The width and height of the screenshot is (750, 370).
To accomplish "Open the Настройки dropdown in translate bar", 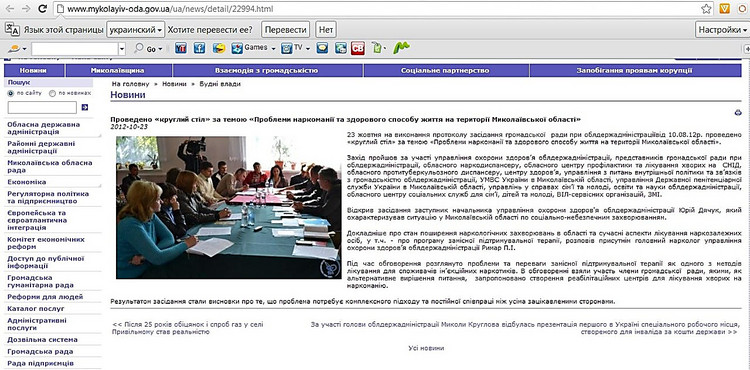I will pos(722,30).
